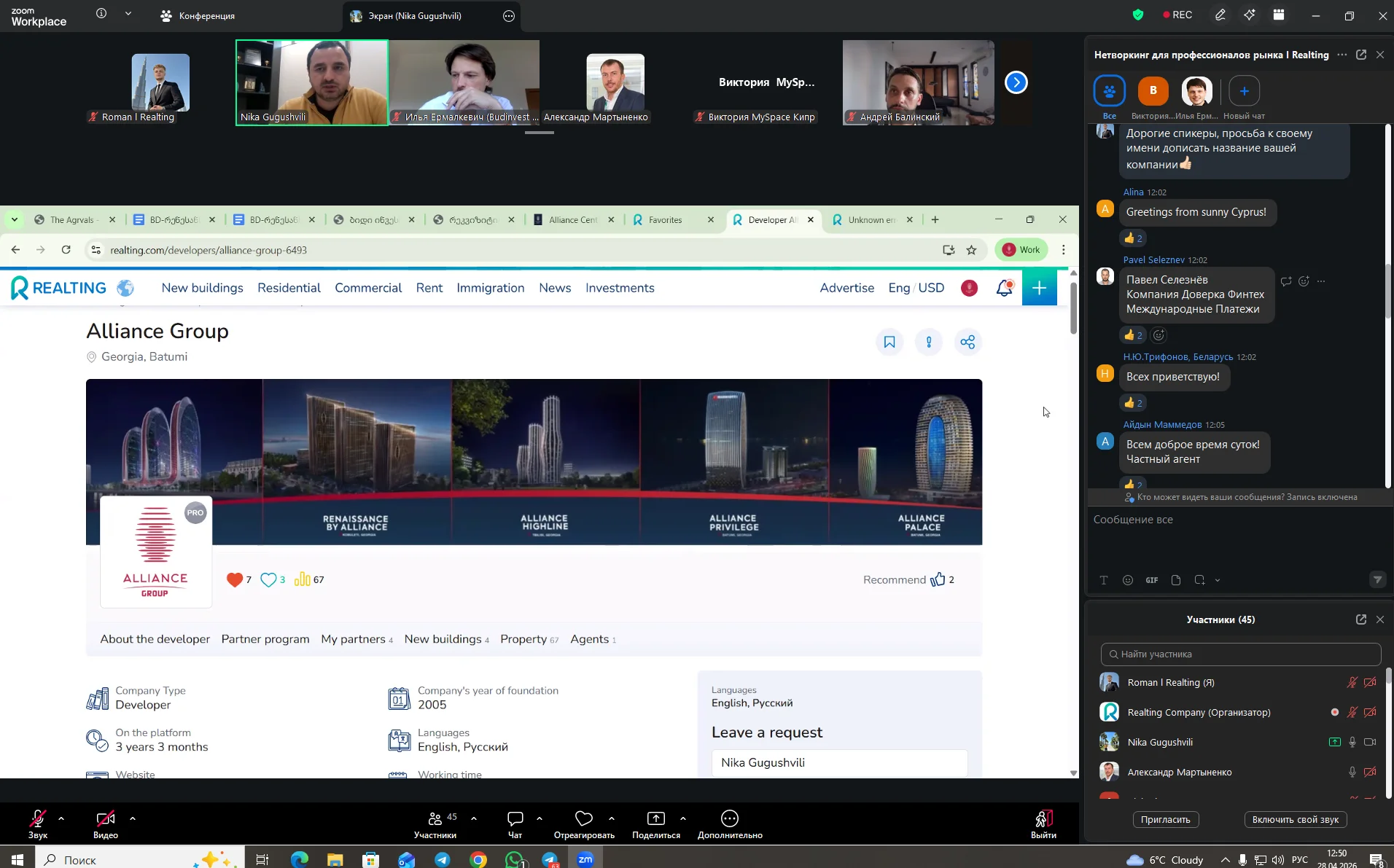Switch to the Partner program tab

click(265, 639)
